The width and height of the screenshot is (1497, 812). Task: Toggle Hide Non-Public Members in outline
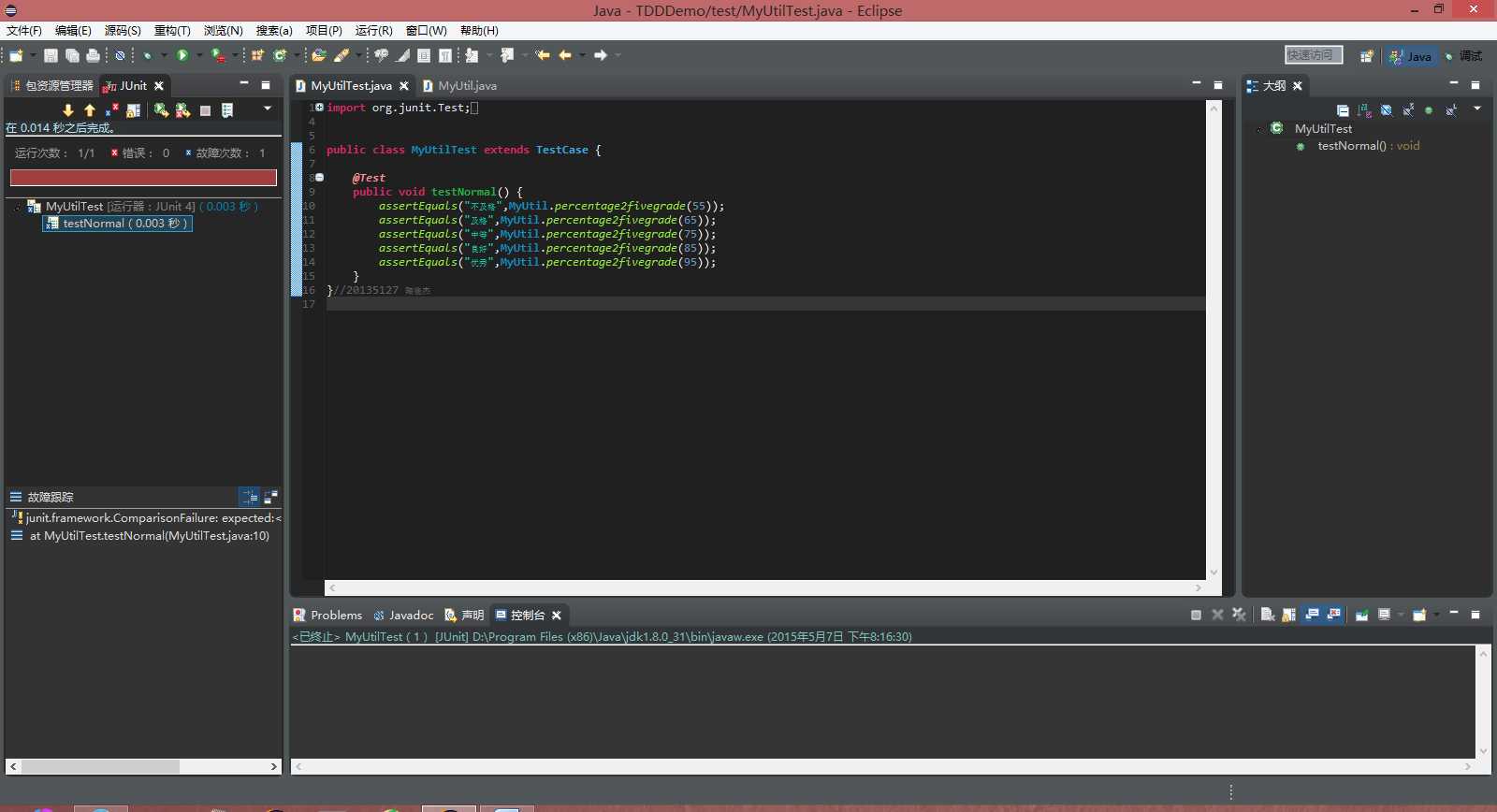1429,109
